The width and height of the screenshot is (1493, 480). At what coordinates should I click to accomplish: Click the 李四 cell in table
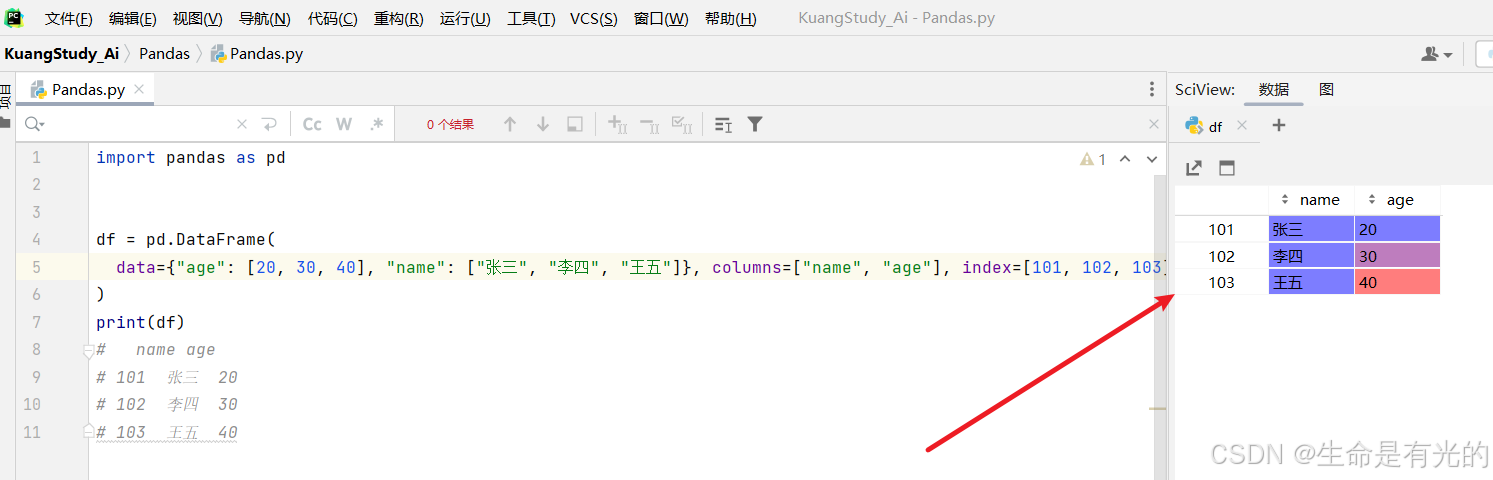coord(1311,256)
